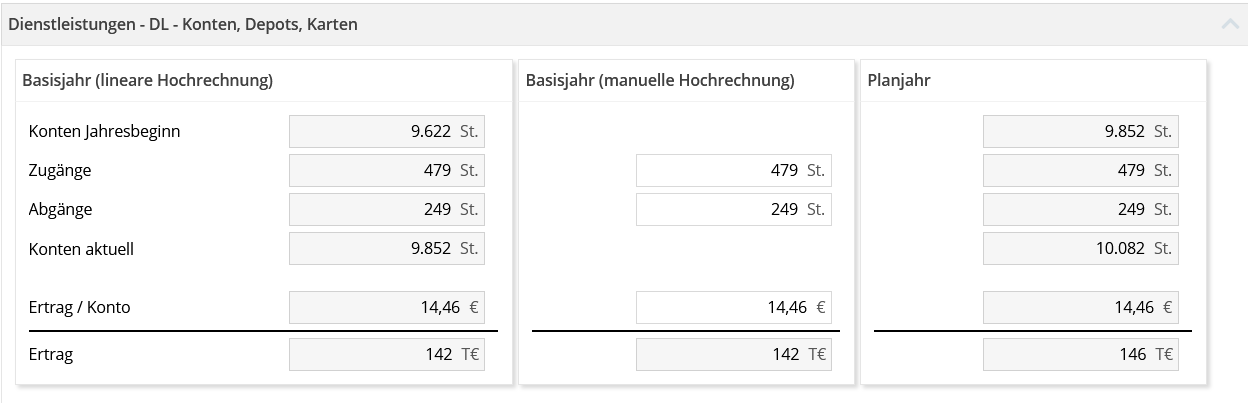Edit manual Abgänge field with 249

pos(734,209)
